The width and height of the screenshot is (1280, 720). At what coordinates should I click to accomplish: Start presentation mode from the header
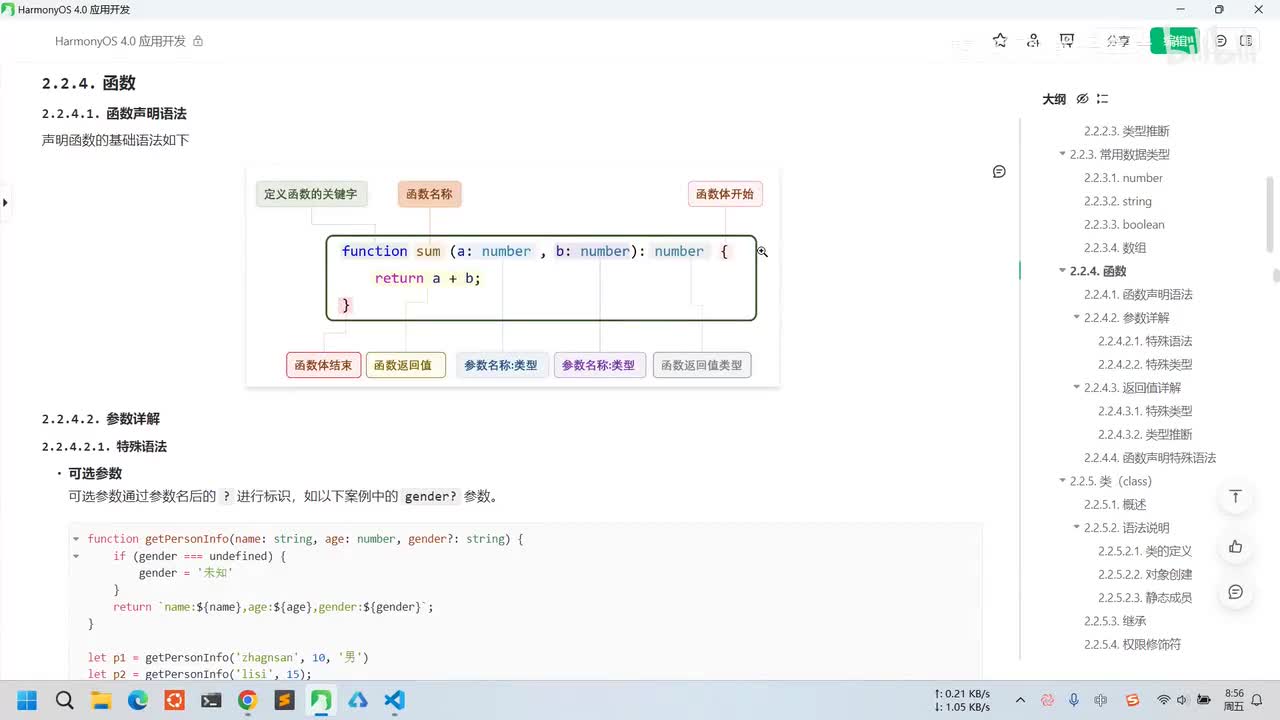coord(1067,41)
